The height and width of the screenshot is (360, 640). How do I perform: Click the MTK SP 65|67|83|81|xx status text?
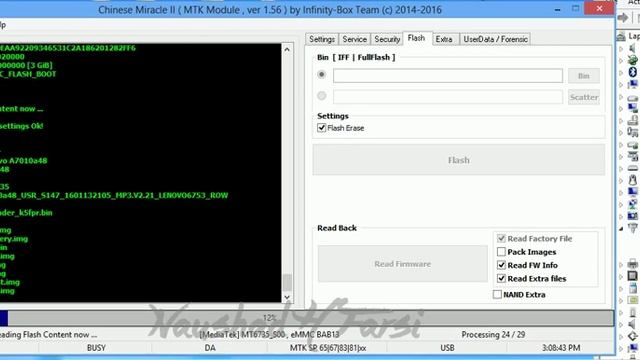point(328,348)
